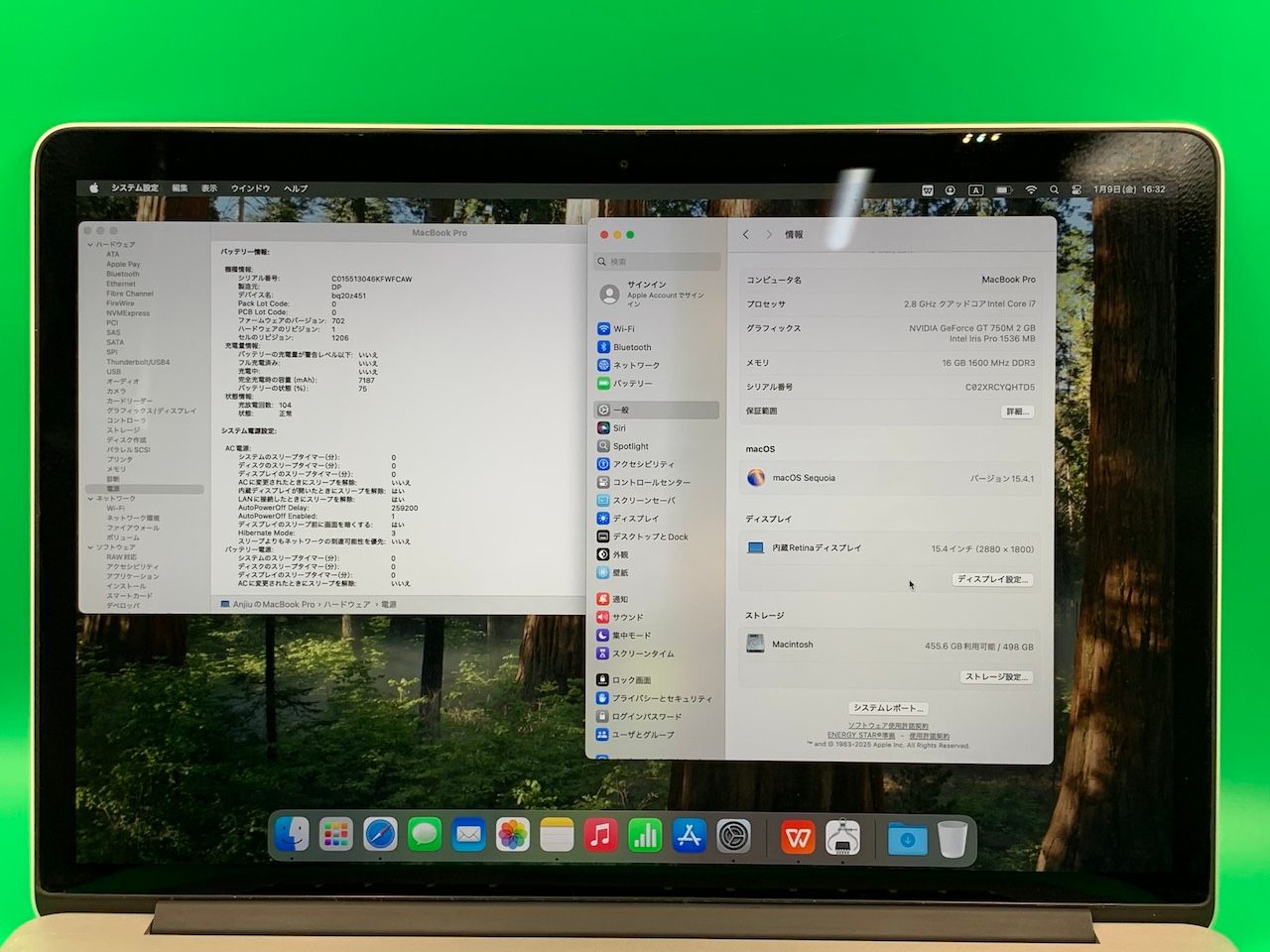
Task: Open the 編集 menu in menu bar
Action: coord(180,188)
